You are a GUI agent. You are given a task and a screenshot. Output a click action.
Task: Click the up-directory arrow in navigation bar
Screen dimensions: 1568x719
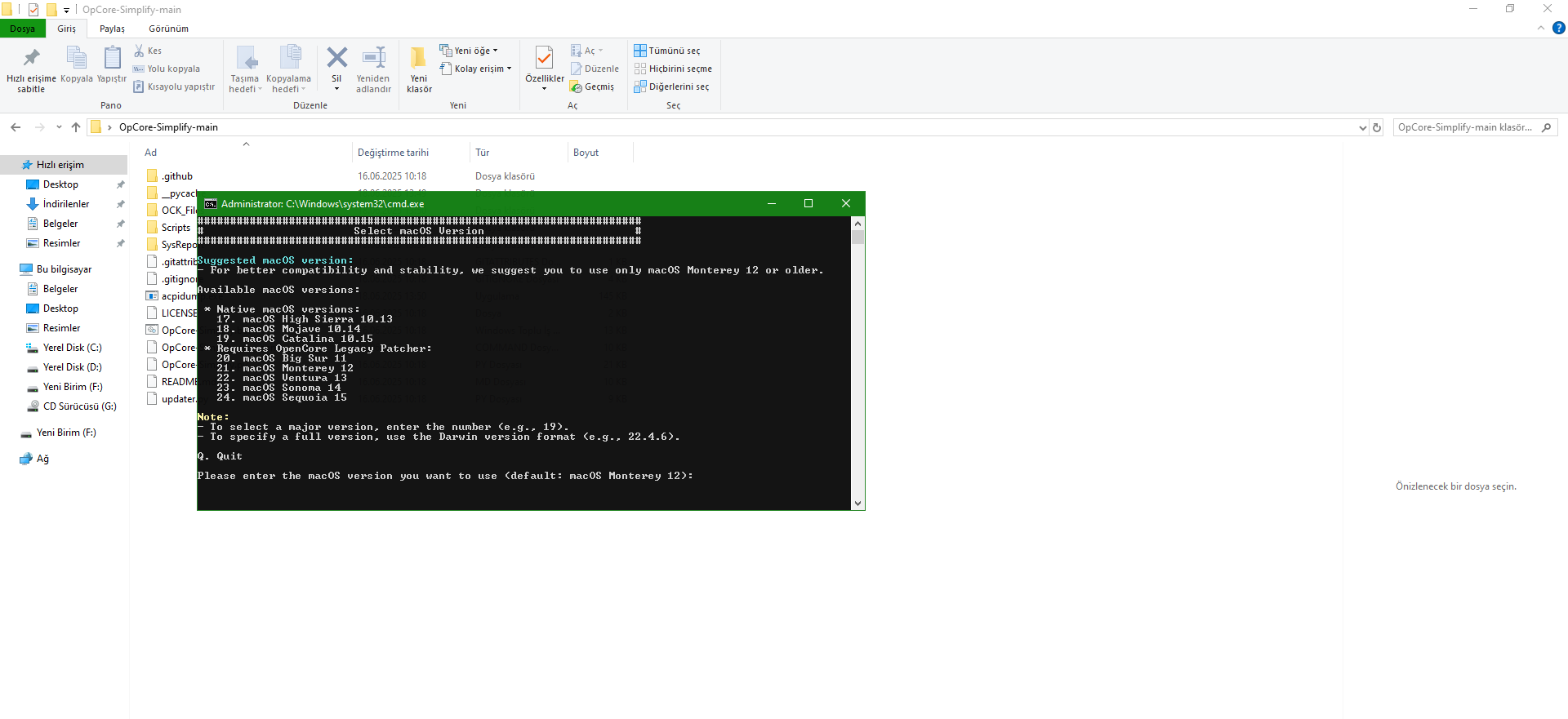coord(76,127)
